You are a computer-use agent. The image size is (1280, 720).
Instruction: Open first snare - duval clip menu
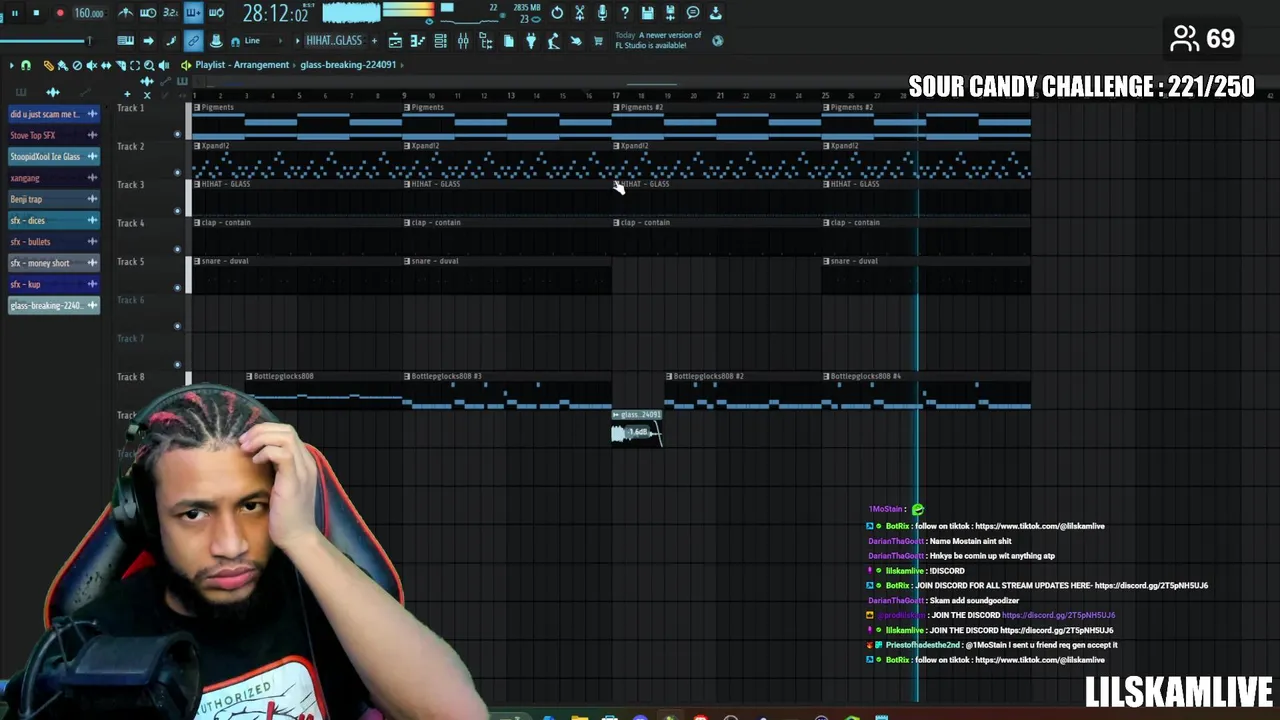coord(197,261)
